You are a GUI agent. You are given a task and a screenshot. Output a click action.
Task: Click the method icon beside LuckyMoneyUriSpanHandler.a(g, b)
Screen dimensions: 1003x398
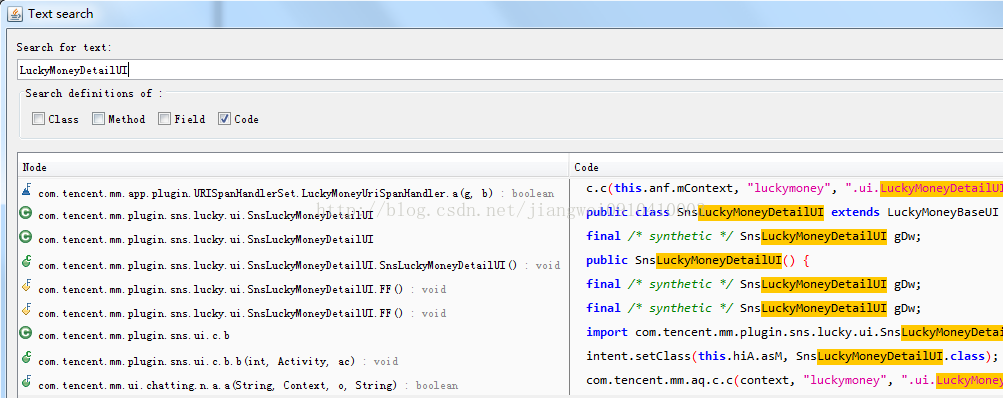coord(26,189)
